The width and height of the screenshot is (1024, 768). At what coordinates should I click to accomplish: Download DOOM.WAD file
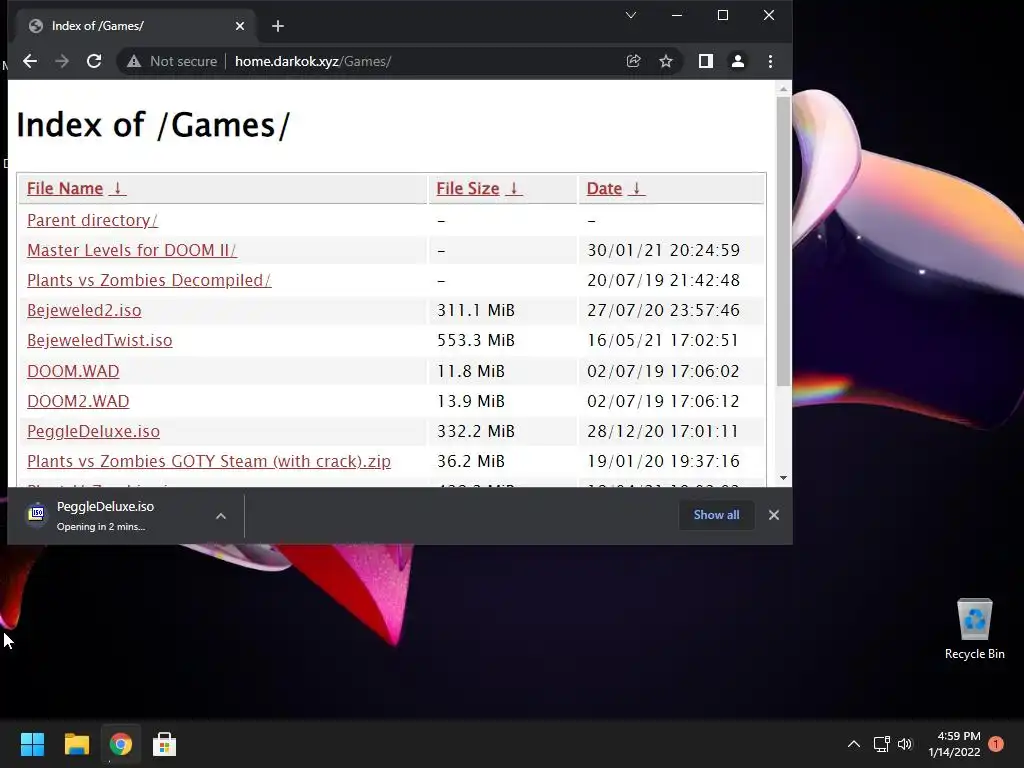click(73, 371)
